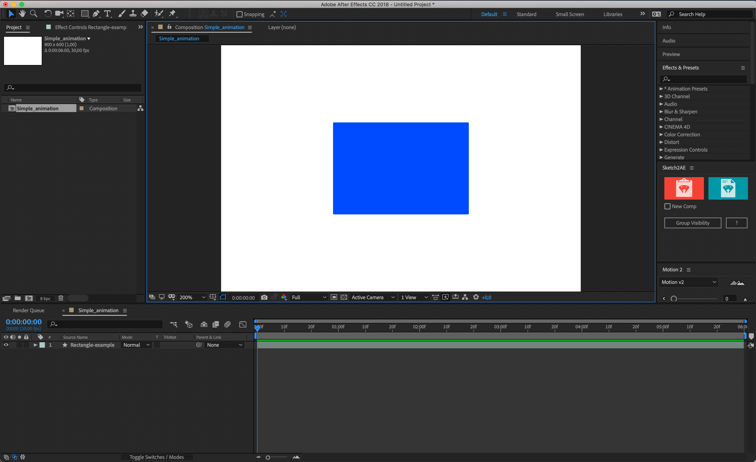Switch to the Small Screen workspace
Screen dimensions: 756x462
click(570, 14)
